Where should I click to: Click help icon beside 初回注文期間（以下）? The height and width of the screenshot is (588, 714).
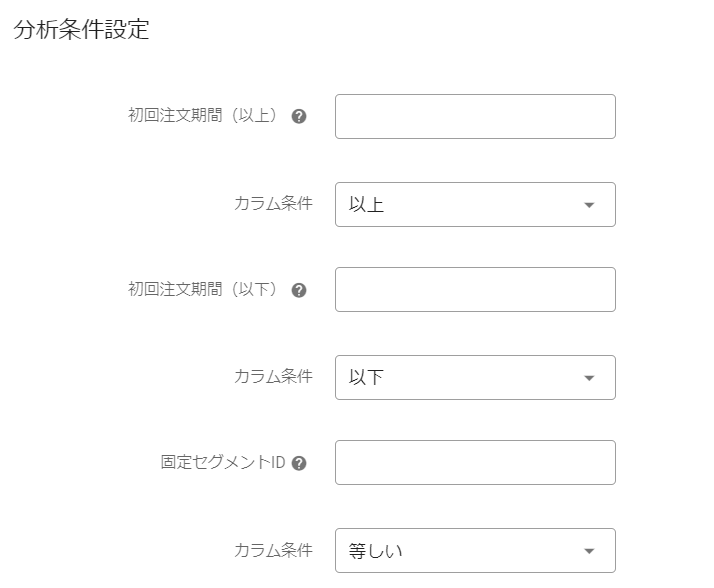tap(298, 290)
